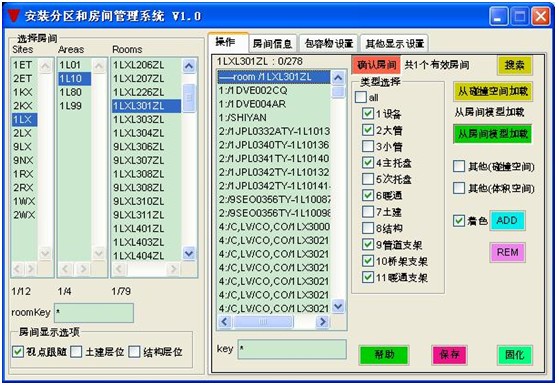Uncheck the '着色' coloring checkbox
Viewport: 559px width, 386px height.
click(459, 221)
